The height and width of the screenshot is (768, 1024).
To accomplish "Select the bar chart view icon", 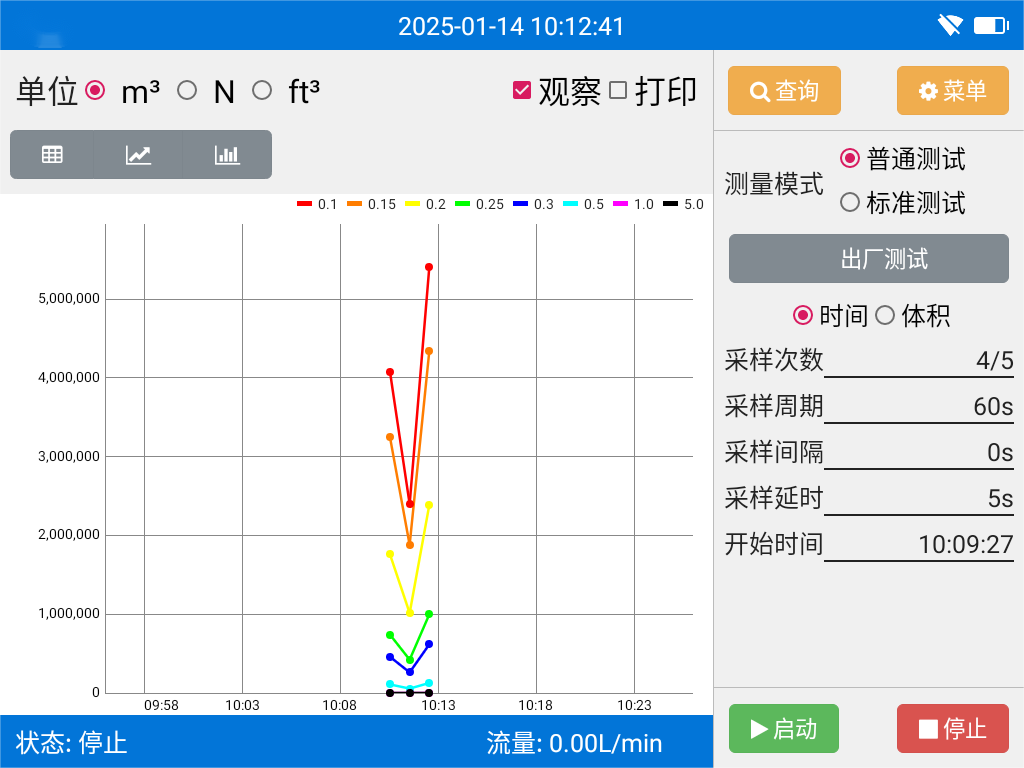I will pos(226,154).
